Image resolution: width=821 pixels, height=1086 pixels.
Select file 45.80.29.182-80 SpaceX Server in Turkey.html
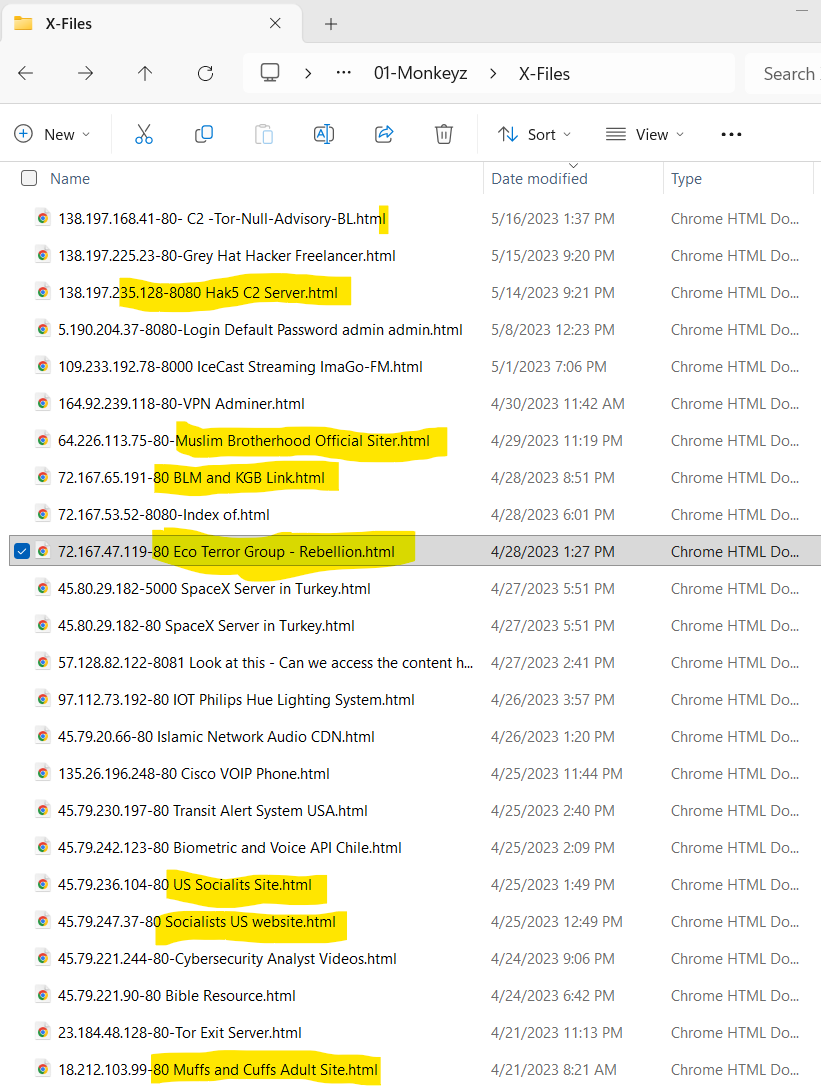[x=206, y=625]
